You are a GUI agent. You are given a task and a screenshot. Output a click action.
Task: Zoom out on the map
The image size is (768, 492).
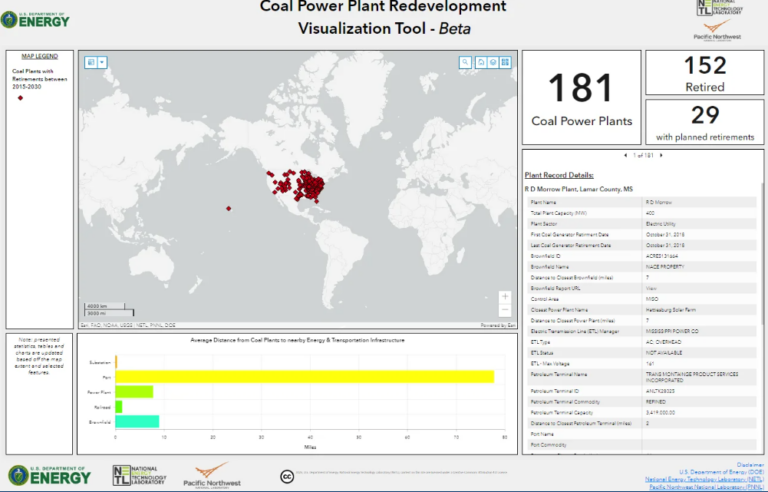tap(505, 309)
